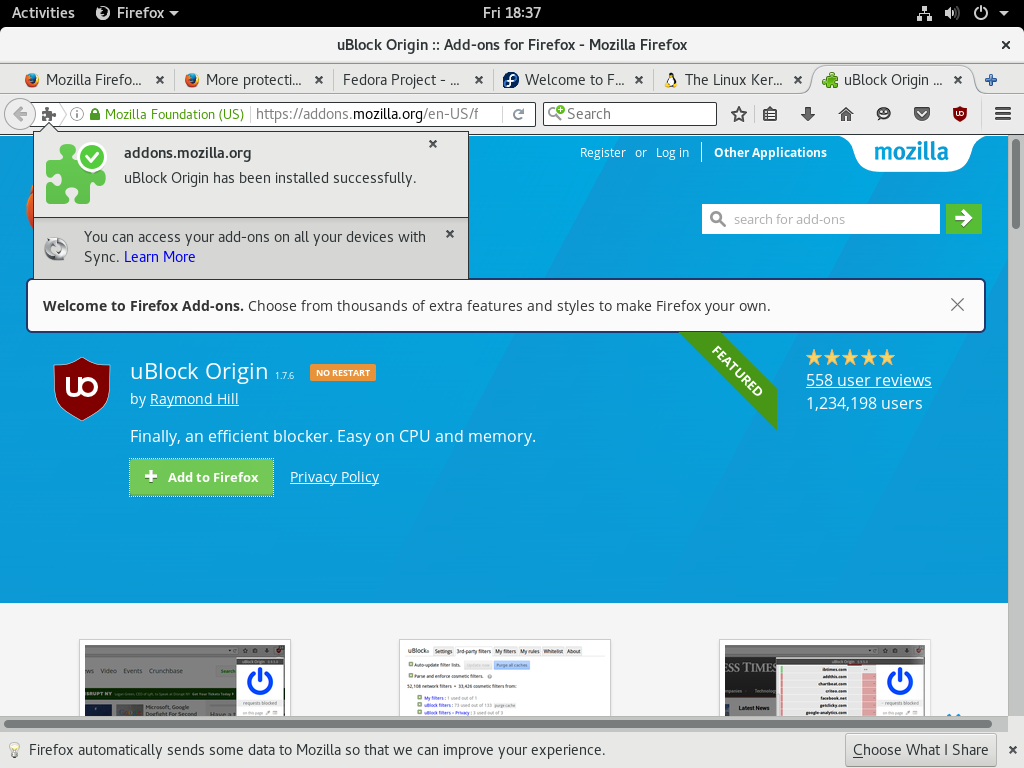Open the volume tray icon

click(x=952, y=13)
